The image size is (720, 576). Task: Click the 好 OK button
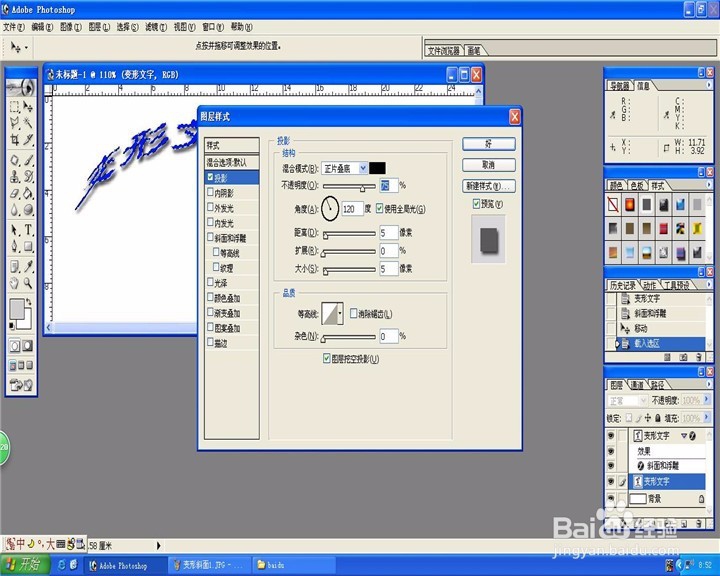point(489,144)
